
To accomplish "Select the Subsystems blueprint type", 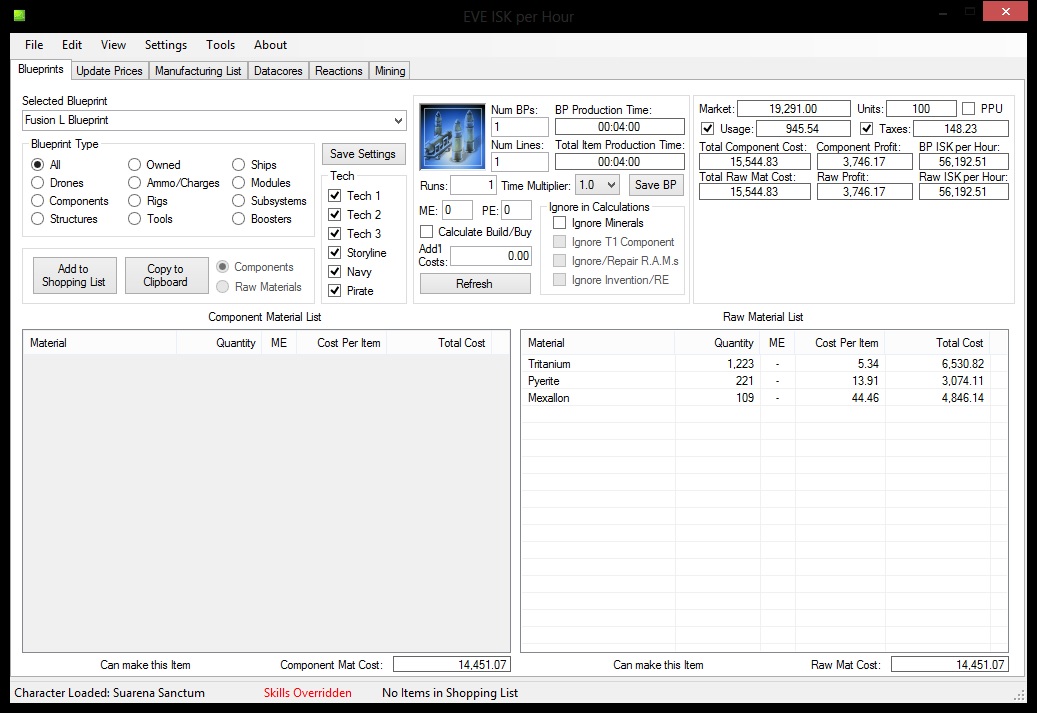I will tap(238, 200).
